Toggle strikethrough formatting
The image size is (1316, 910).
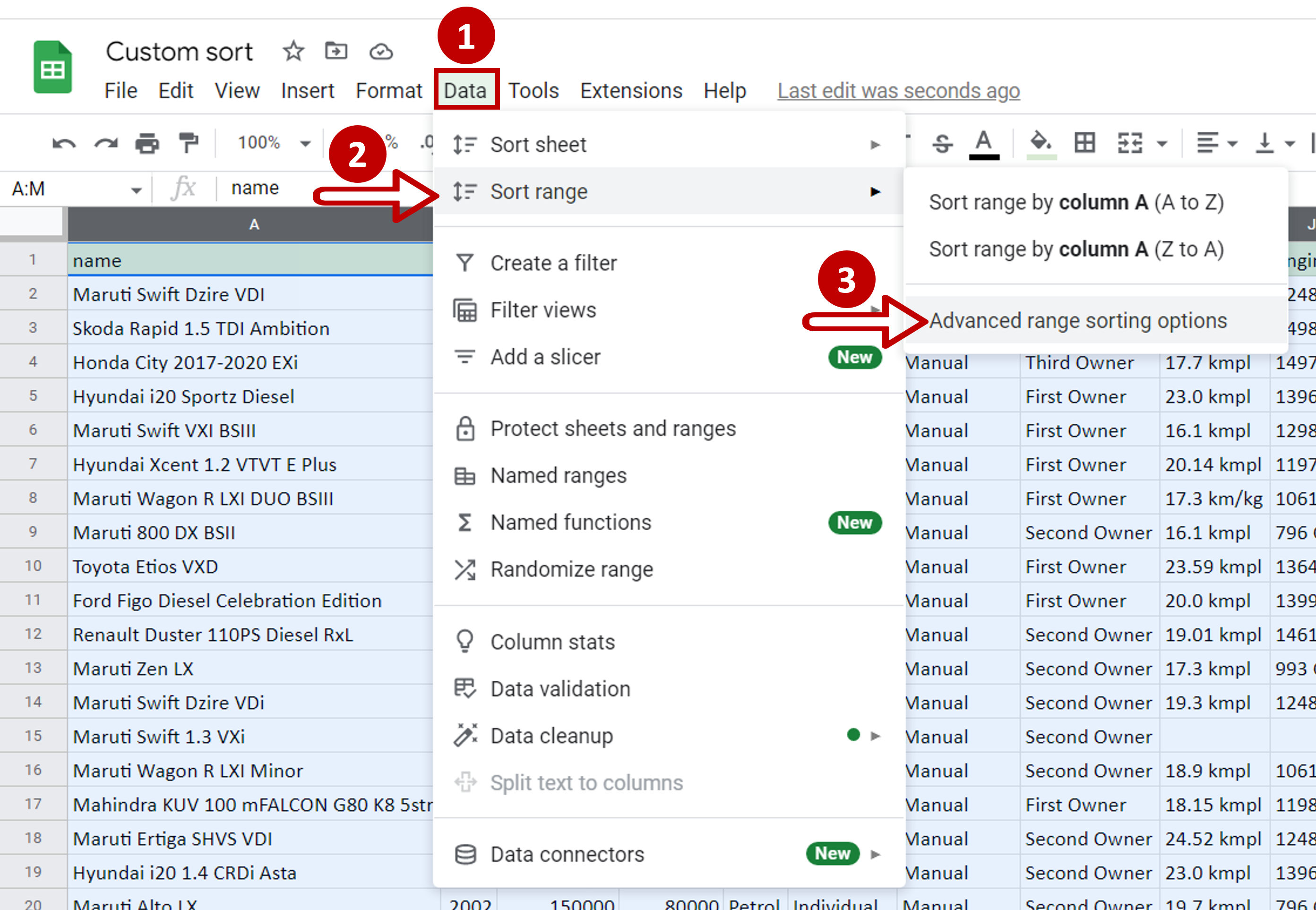942,143
